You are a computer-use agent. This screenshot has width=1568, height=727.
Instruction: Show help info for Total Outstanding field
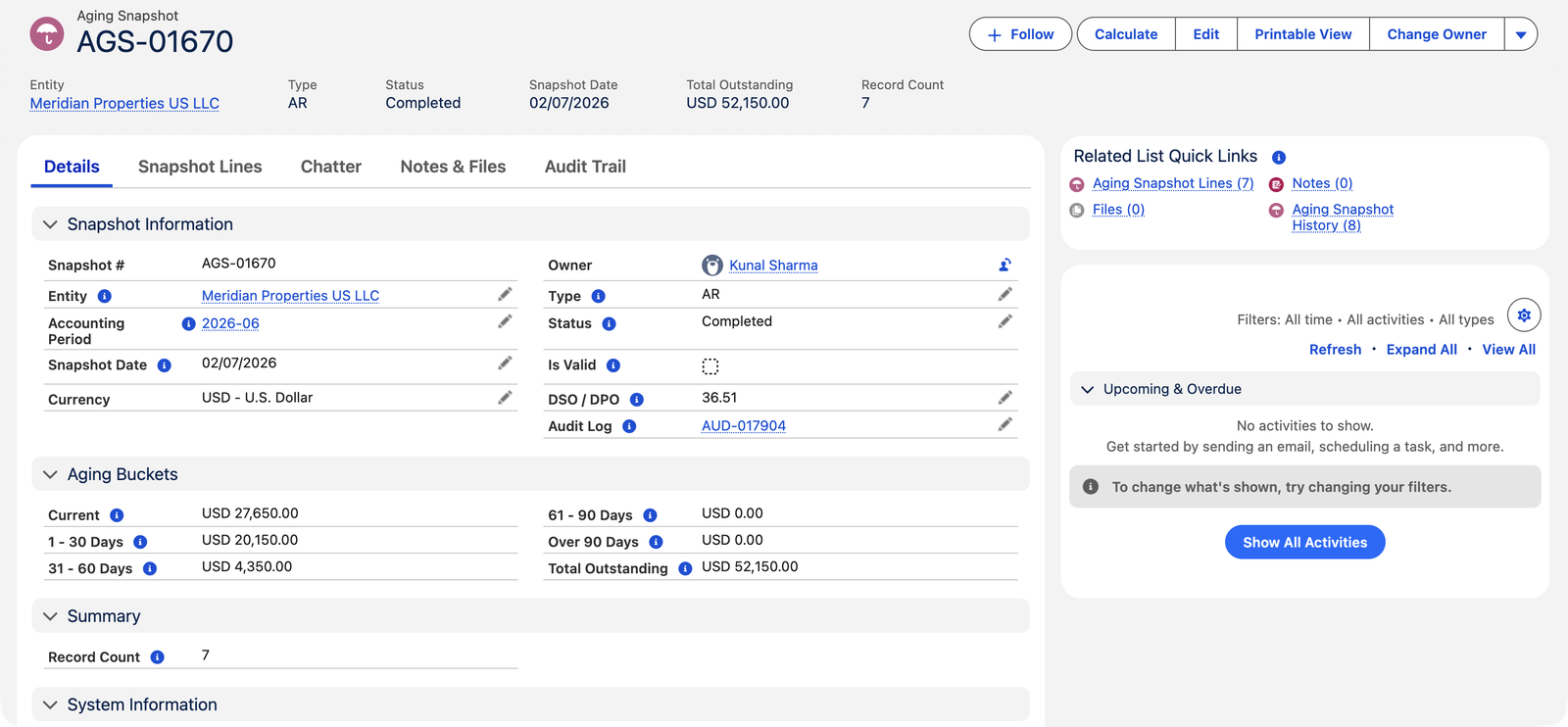[x=685, y=568]
